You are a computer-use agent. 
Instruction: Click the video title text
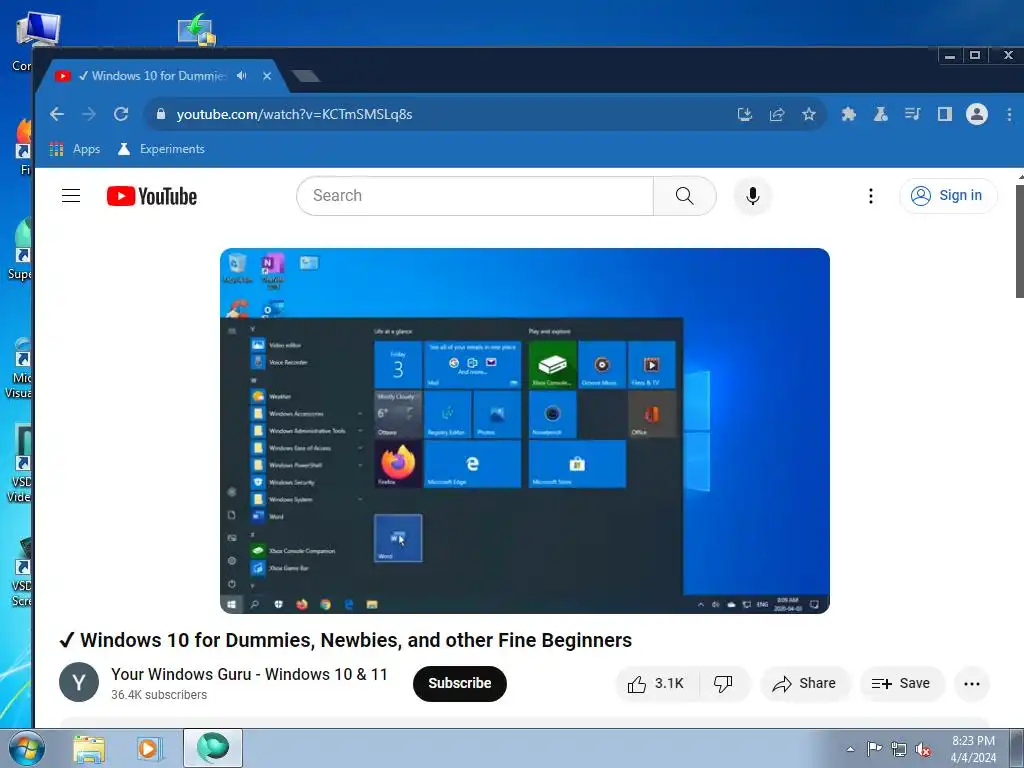[345, 640]
